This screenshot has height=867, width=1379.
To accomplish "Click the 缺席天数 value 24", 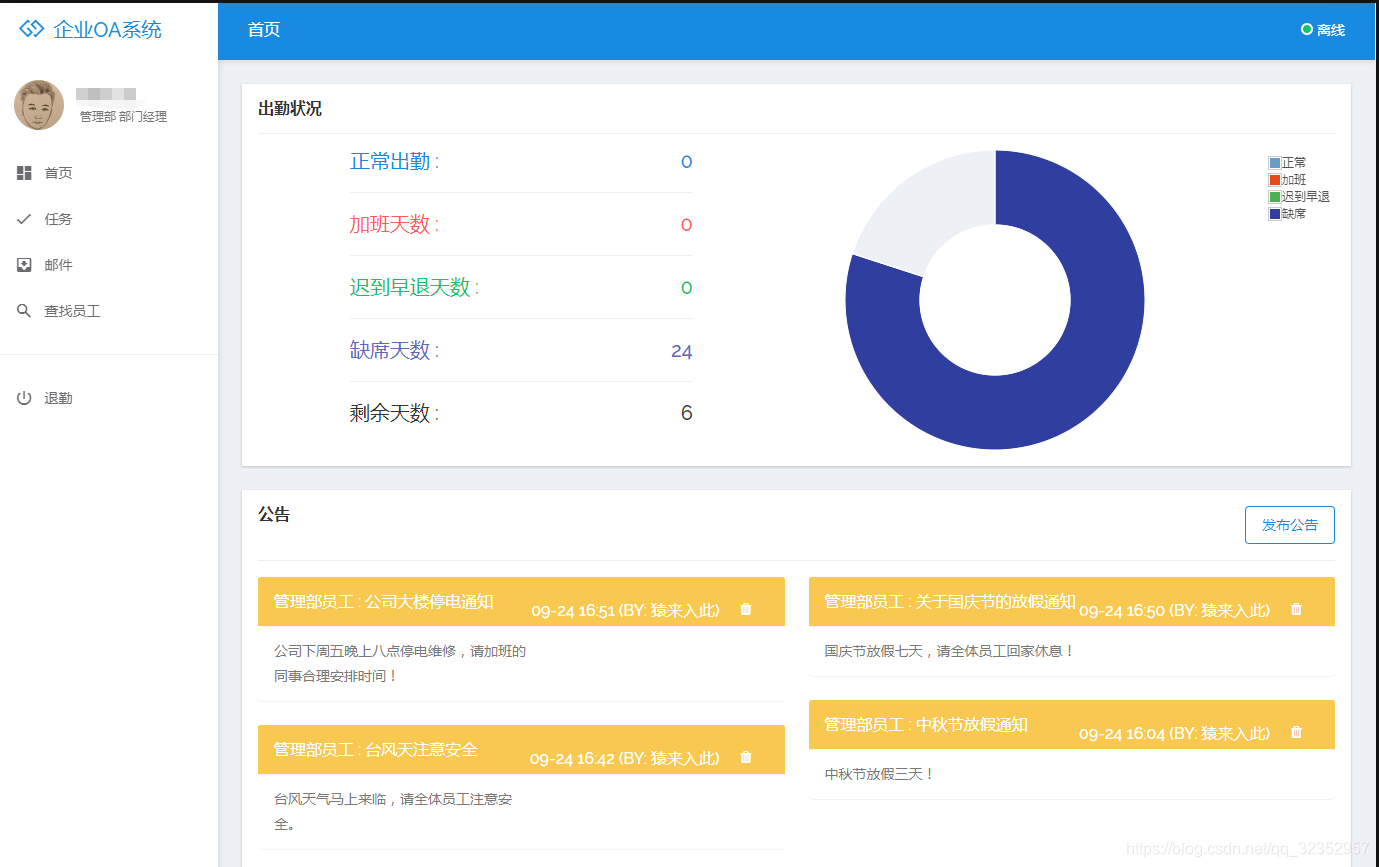I will [x=682, y=351].
